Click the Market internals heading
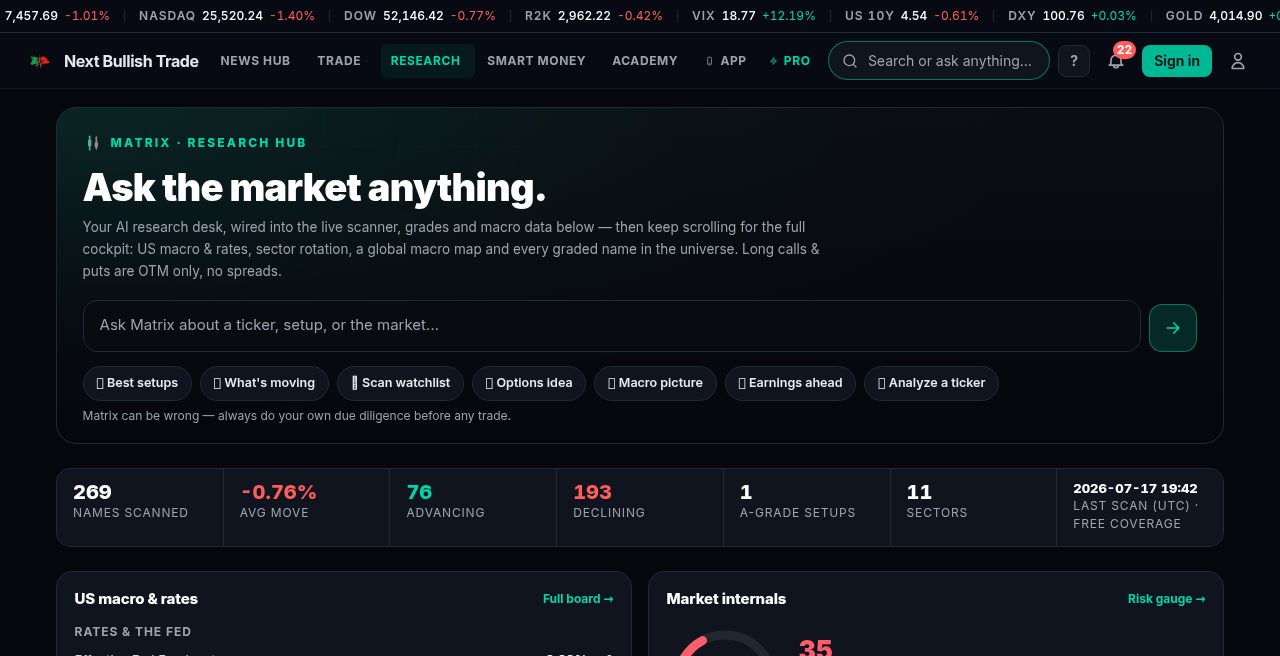This screenshot has width=1280, height=656. coord(726,599)
